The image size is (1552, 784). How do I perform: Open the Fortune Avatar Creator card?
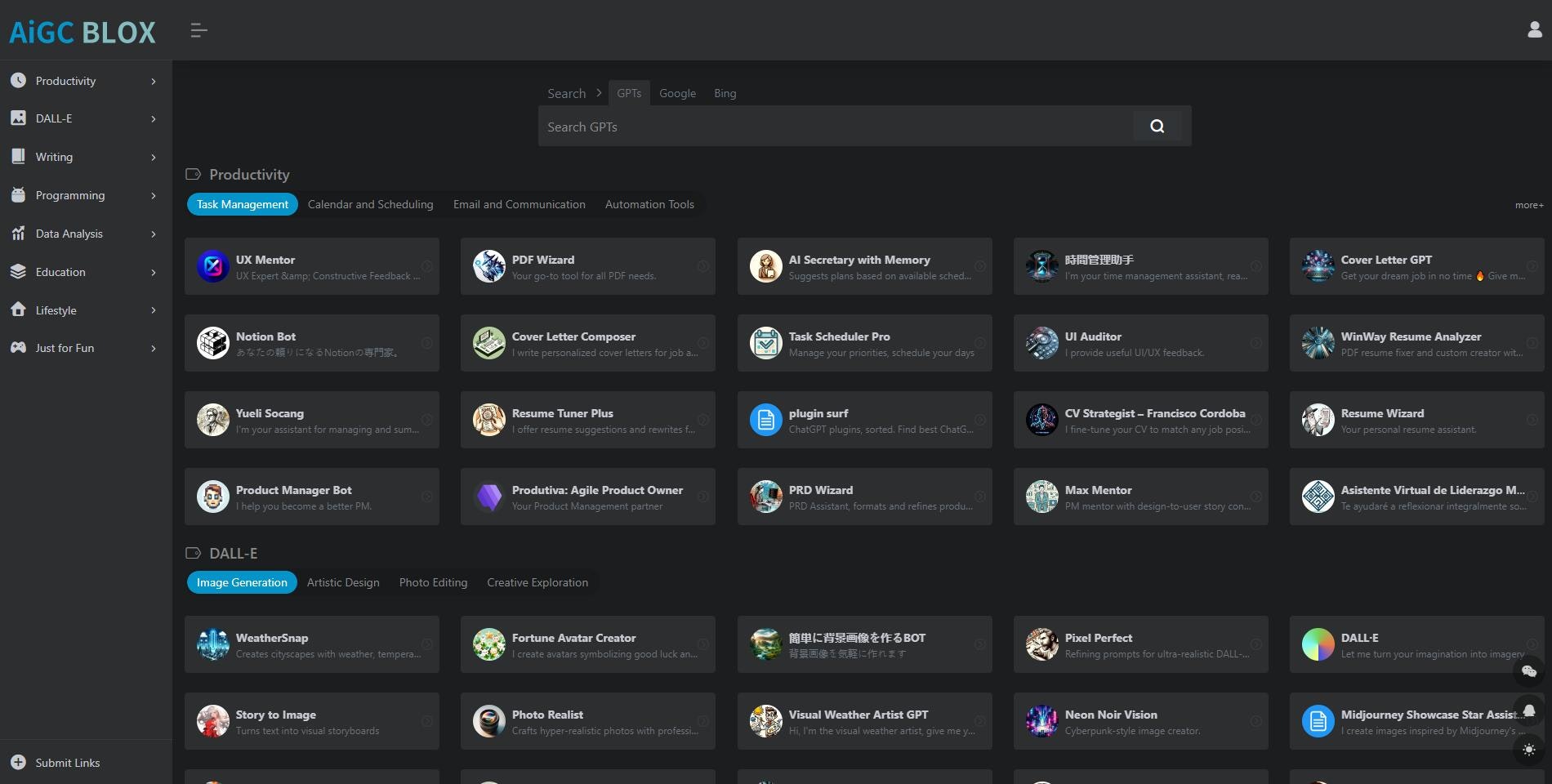pyautogui.click(x=588, y=644)
